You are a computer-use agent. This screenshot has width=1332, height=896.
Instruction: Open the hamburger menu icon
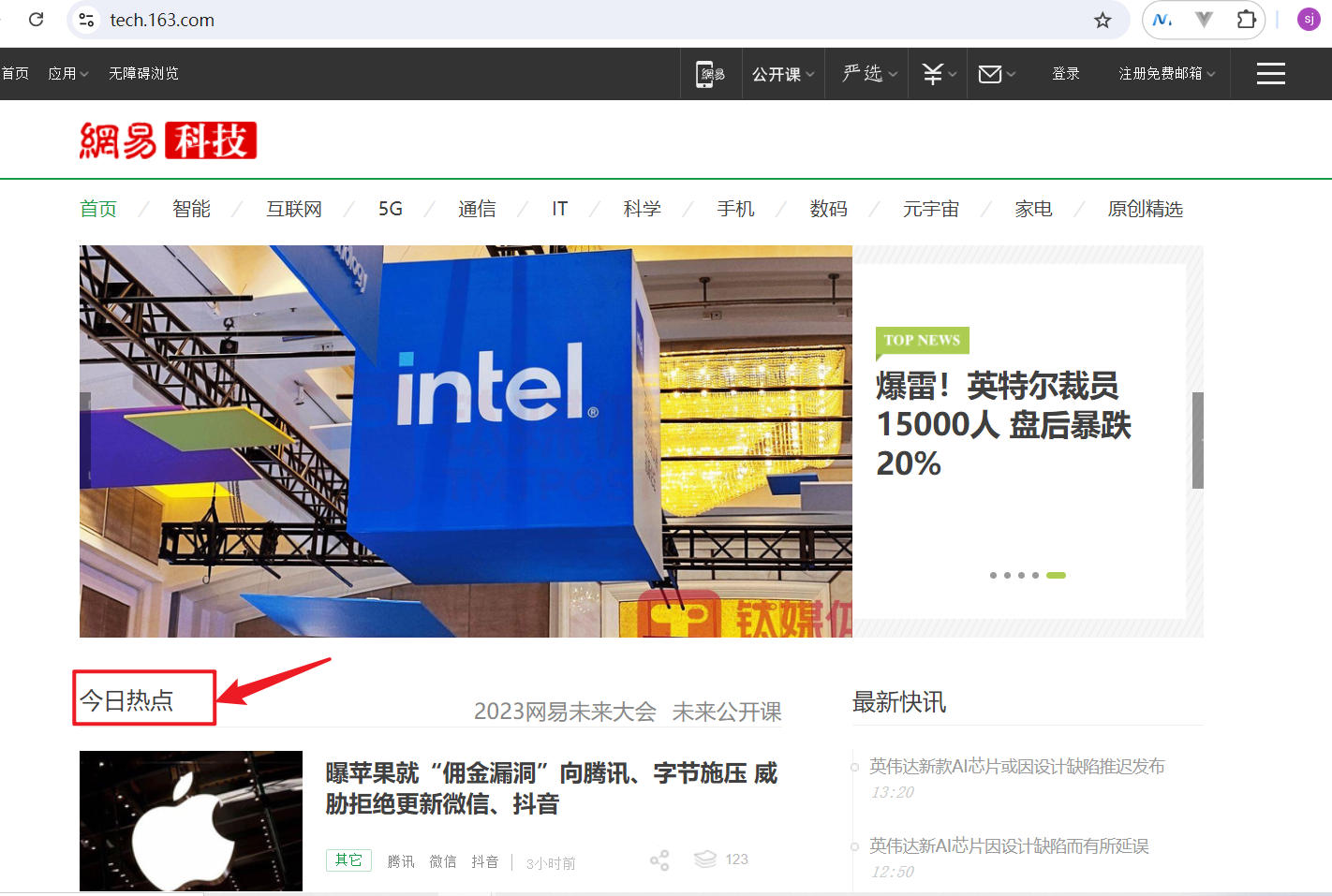click(x=1270, y=74)
